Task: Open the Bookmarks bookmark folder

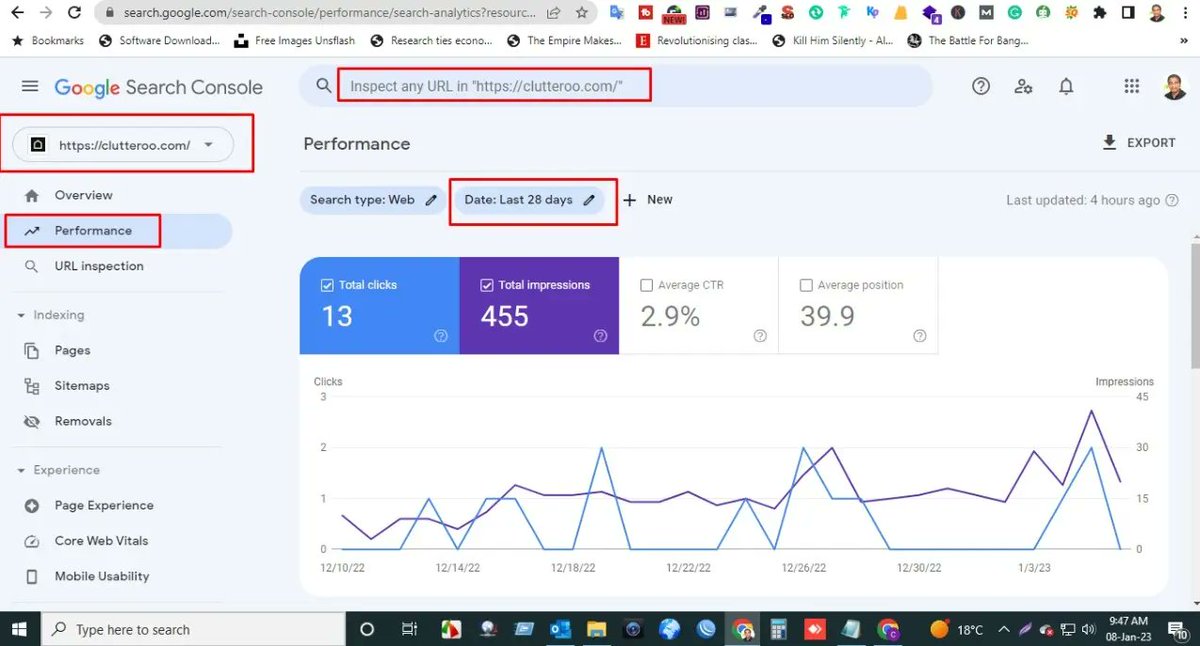Action: 49,41
